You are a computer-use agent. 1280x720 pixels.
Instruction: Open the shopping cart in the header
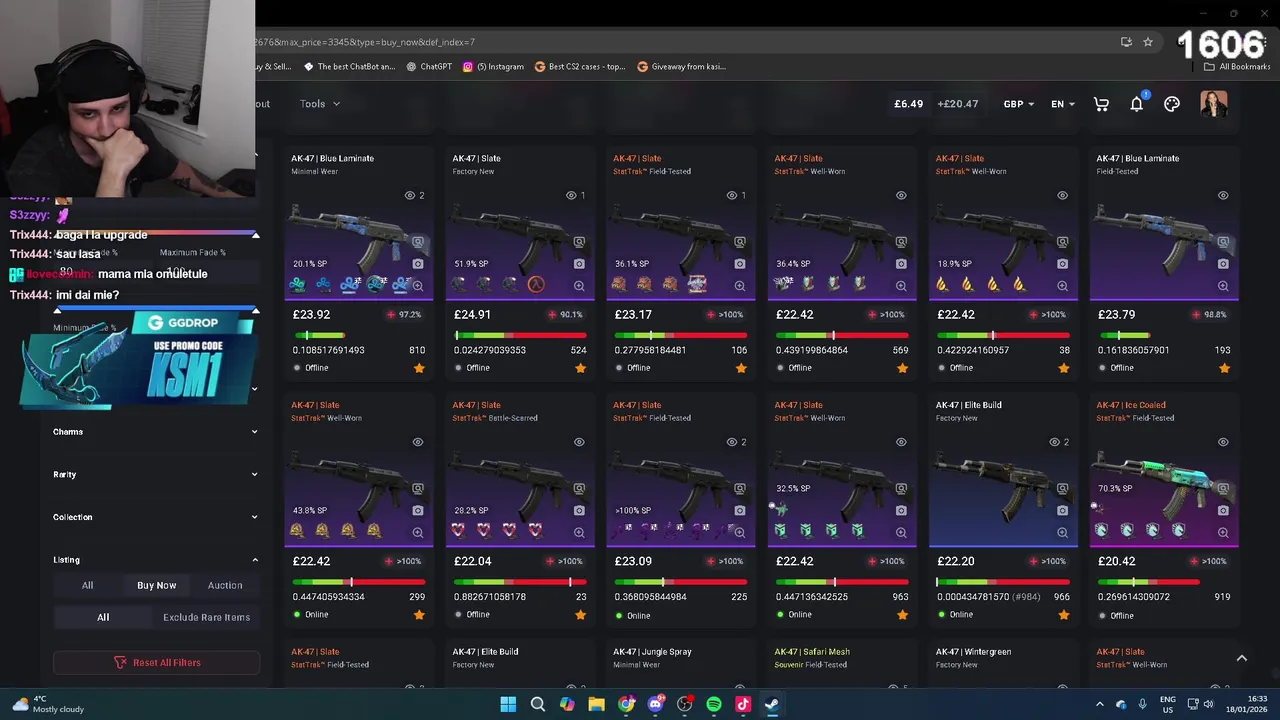(1101, 104)
